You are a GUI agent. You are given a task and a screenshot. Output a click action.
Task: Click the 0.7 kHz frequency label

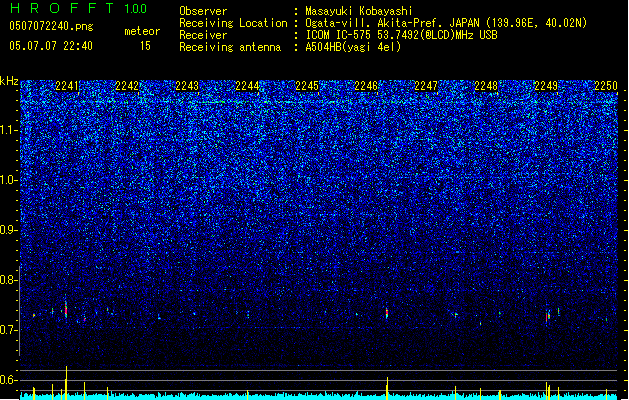coord(9,330)
